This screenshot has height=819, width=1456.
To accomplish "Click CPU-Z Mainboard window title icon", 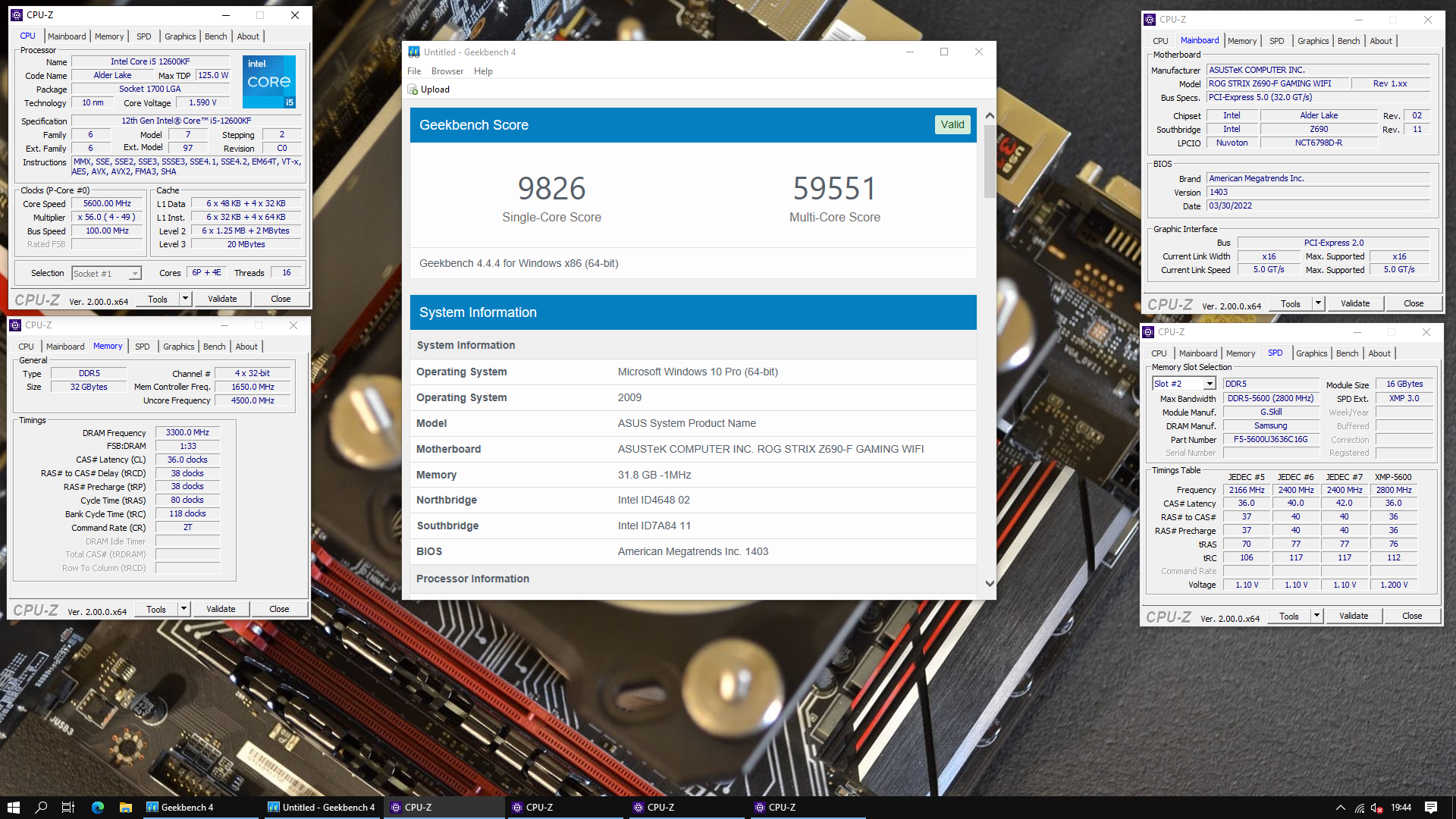I will [1150, 20].
